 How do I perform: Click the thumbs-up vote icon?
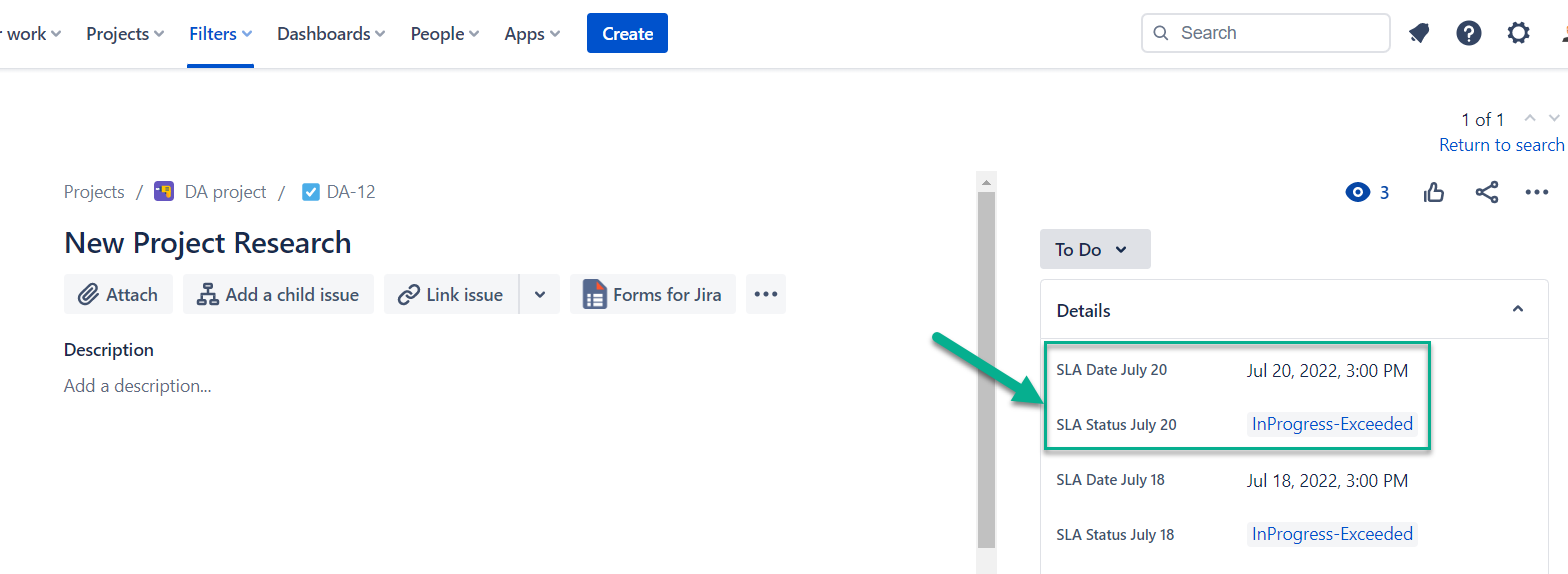click(x=1434, y=193)
